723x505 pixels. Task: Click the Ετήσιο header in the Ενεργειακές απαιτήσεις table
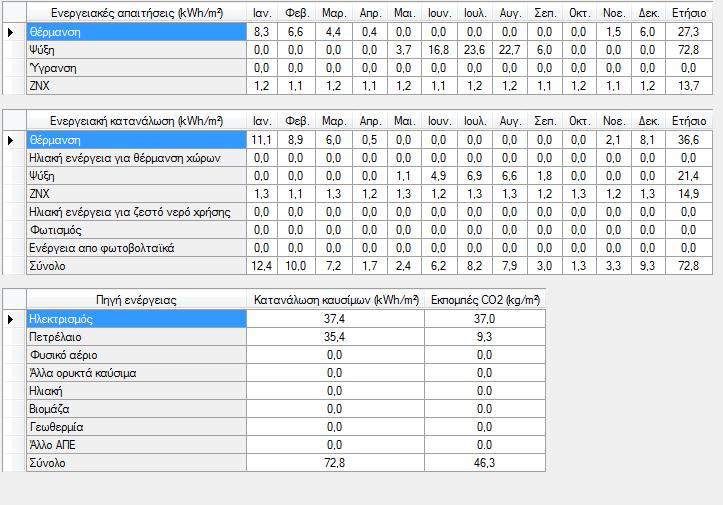[x=689, y=13]
